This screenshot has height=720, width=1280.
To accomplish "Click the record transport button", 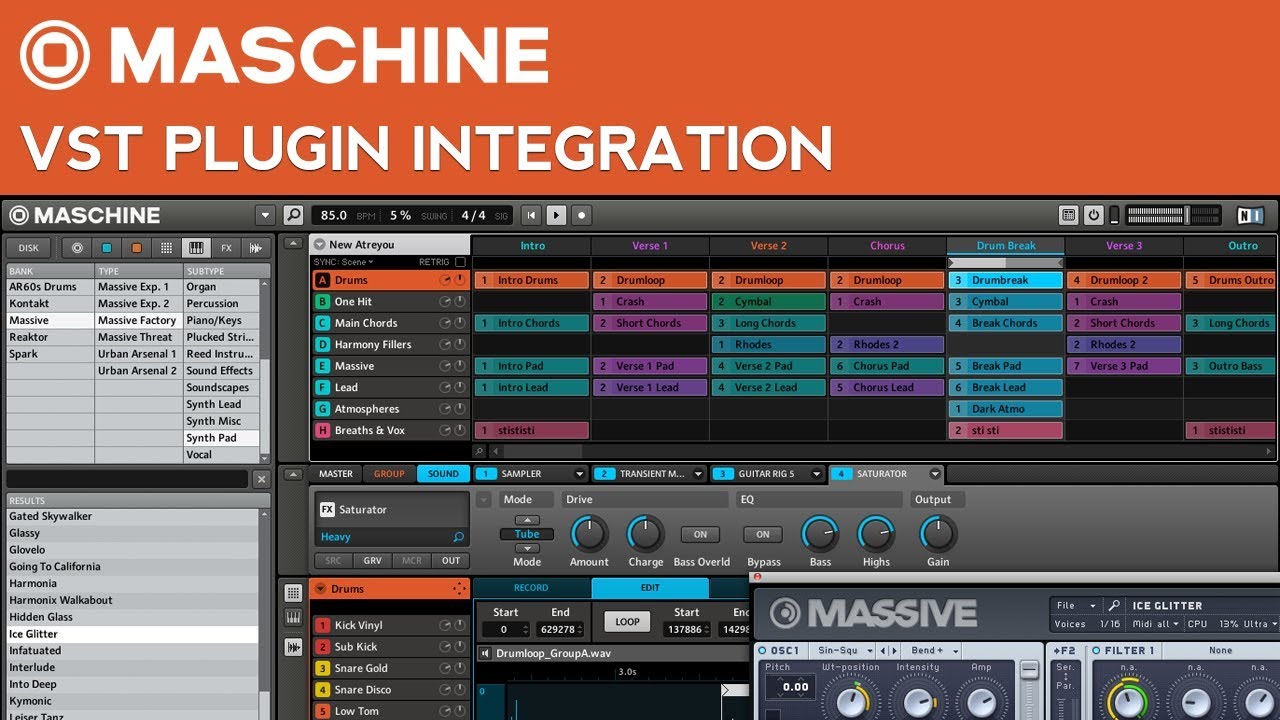I will point(581,215).
